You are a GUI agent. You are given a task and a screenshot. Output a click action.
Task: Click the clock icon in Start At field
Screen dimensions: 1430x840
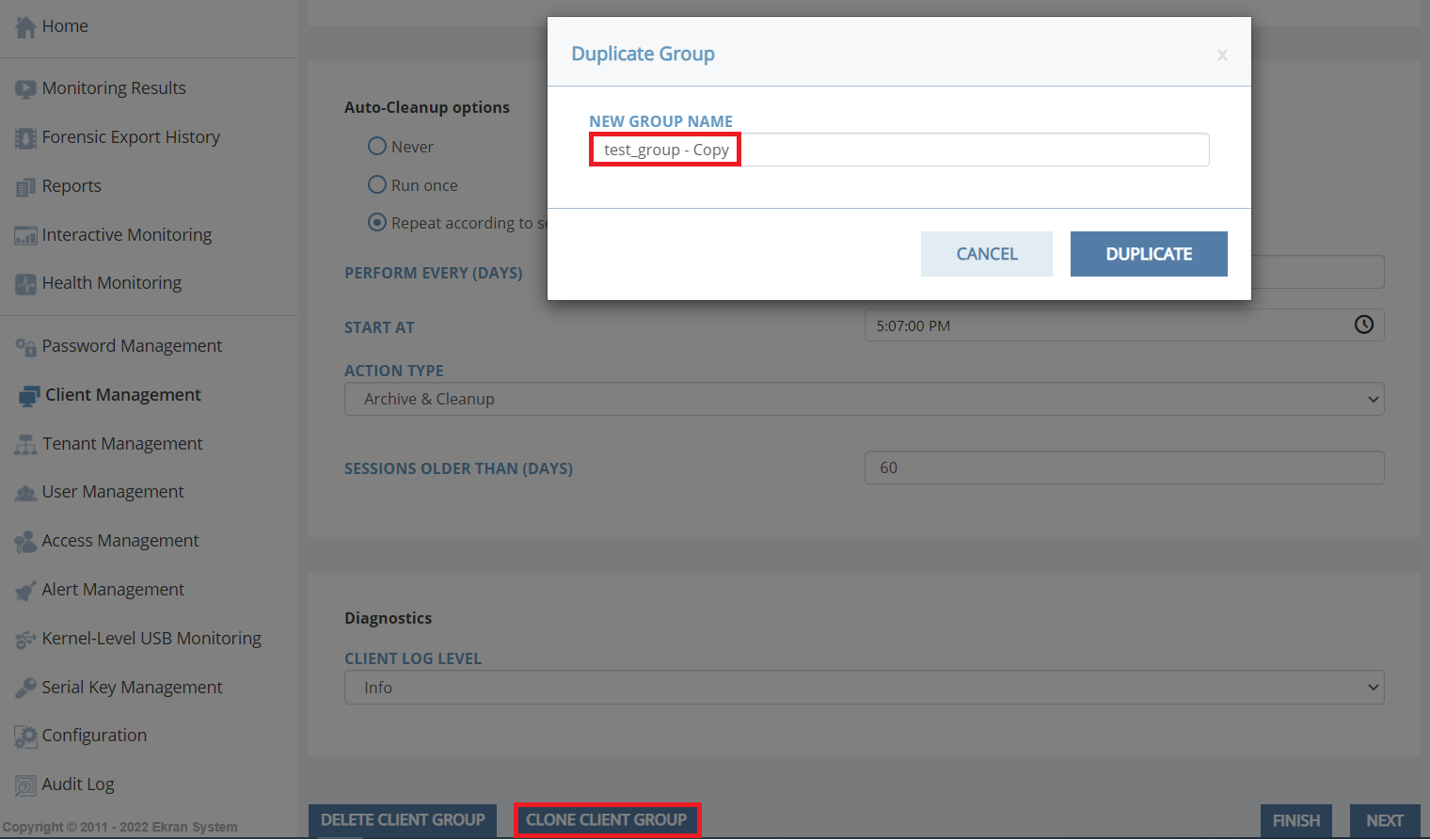(1363, 325)
